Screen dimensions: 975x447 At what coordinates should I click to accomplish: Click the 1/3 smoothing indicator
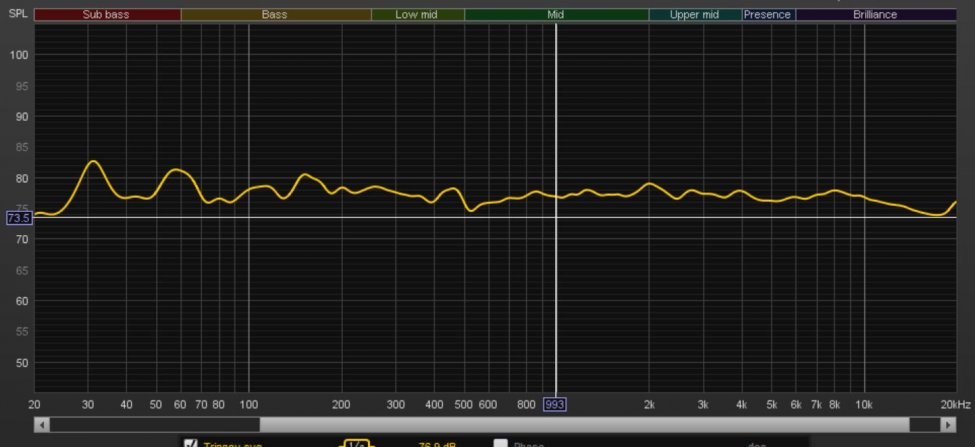click(356, 443)
